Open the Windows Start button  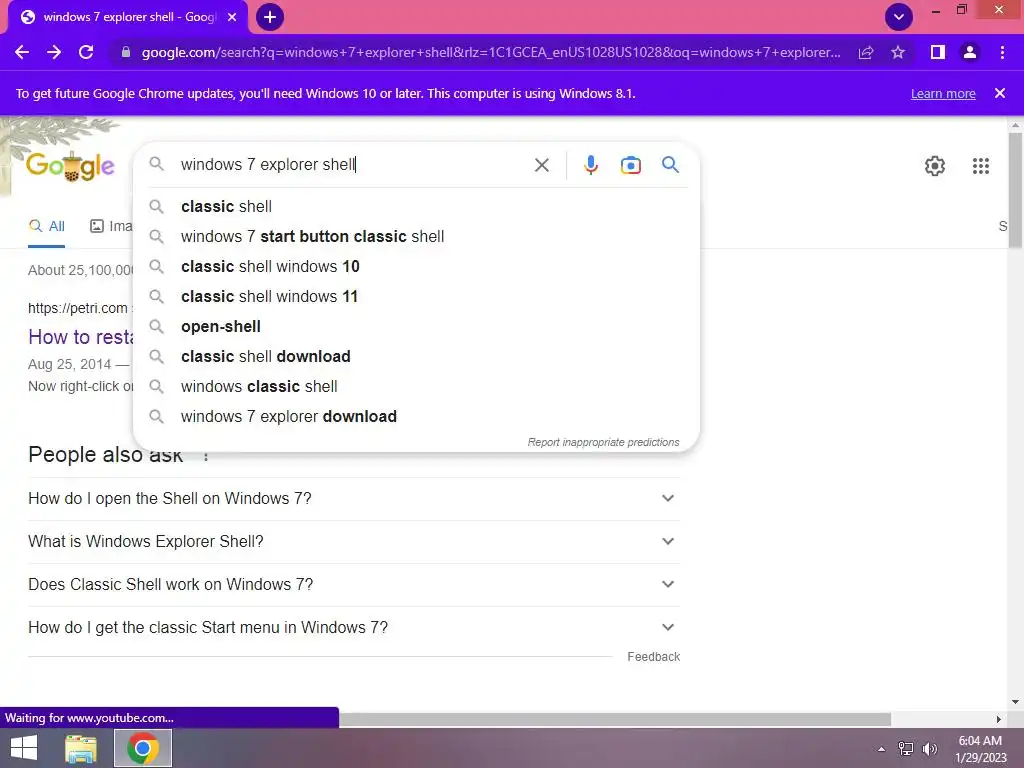[24, 748]
